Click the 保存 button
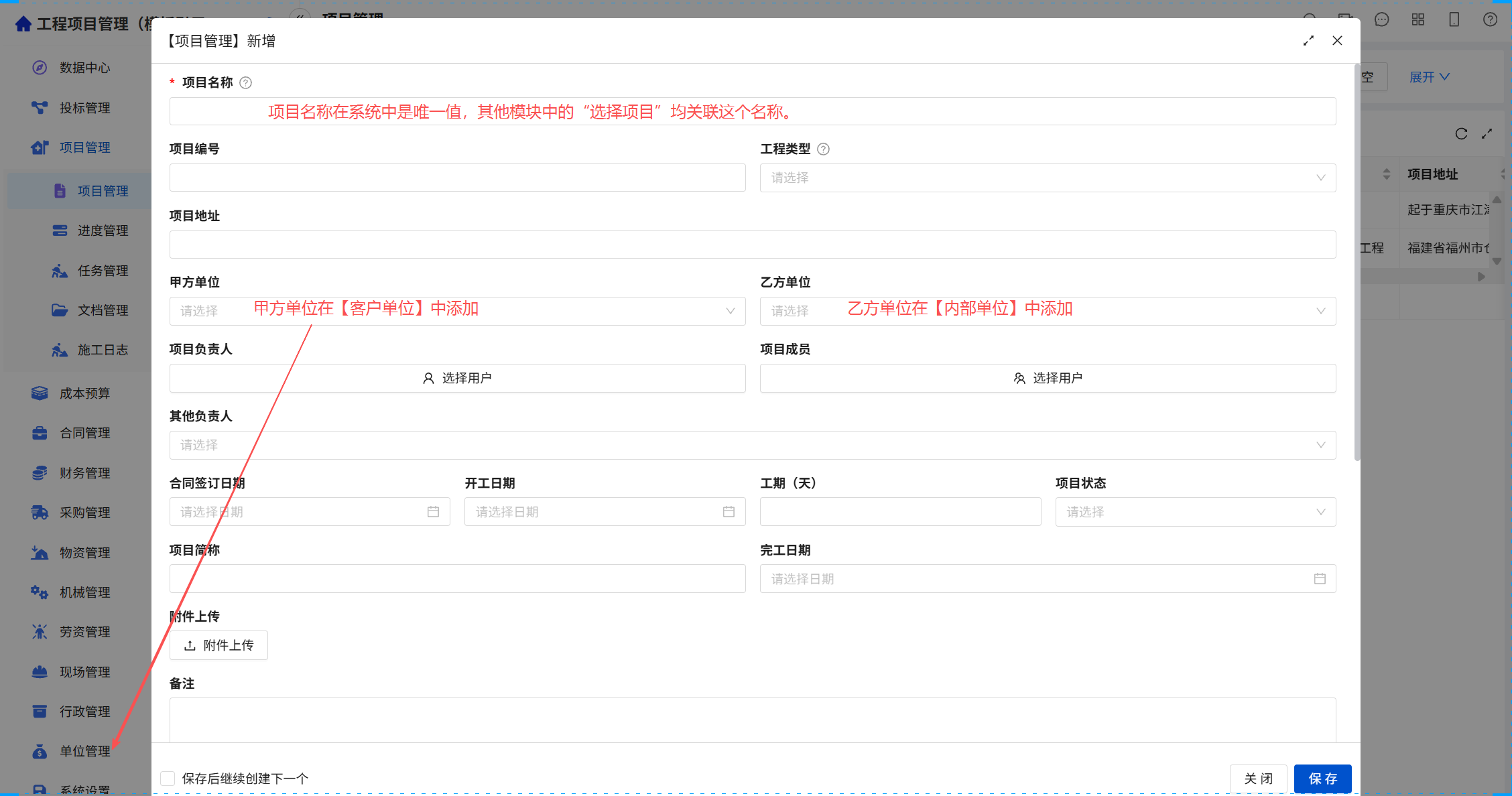1512x796 pixels. click(1322, 779)
